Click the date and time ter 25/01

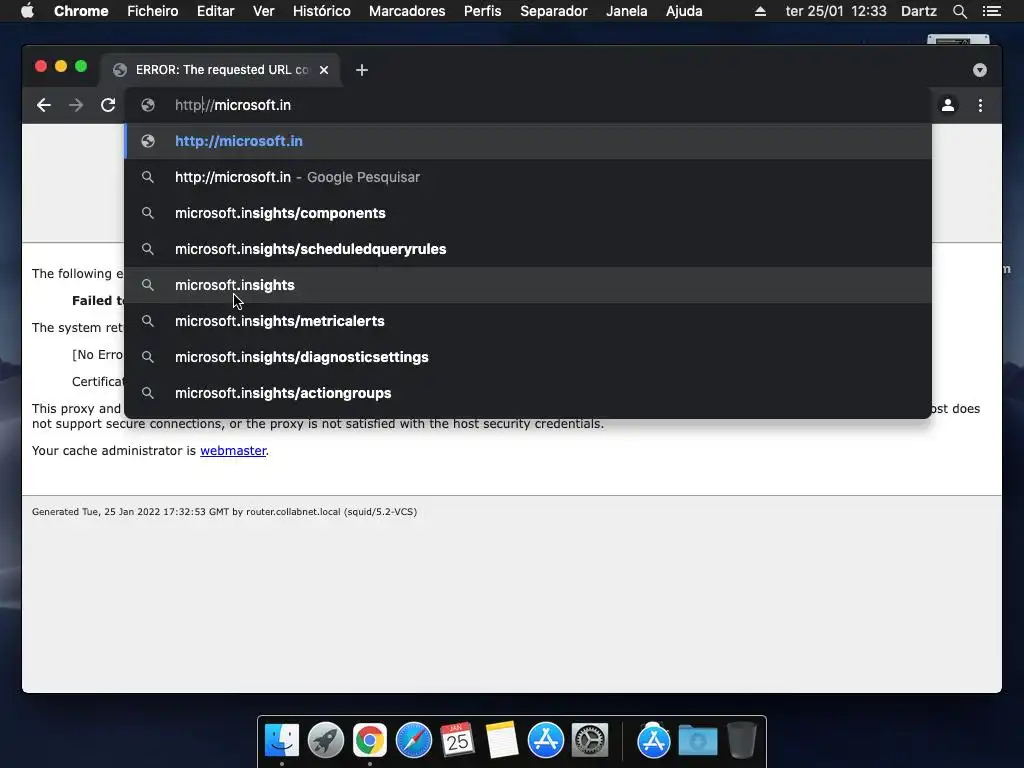[836, 11]
